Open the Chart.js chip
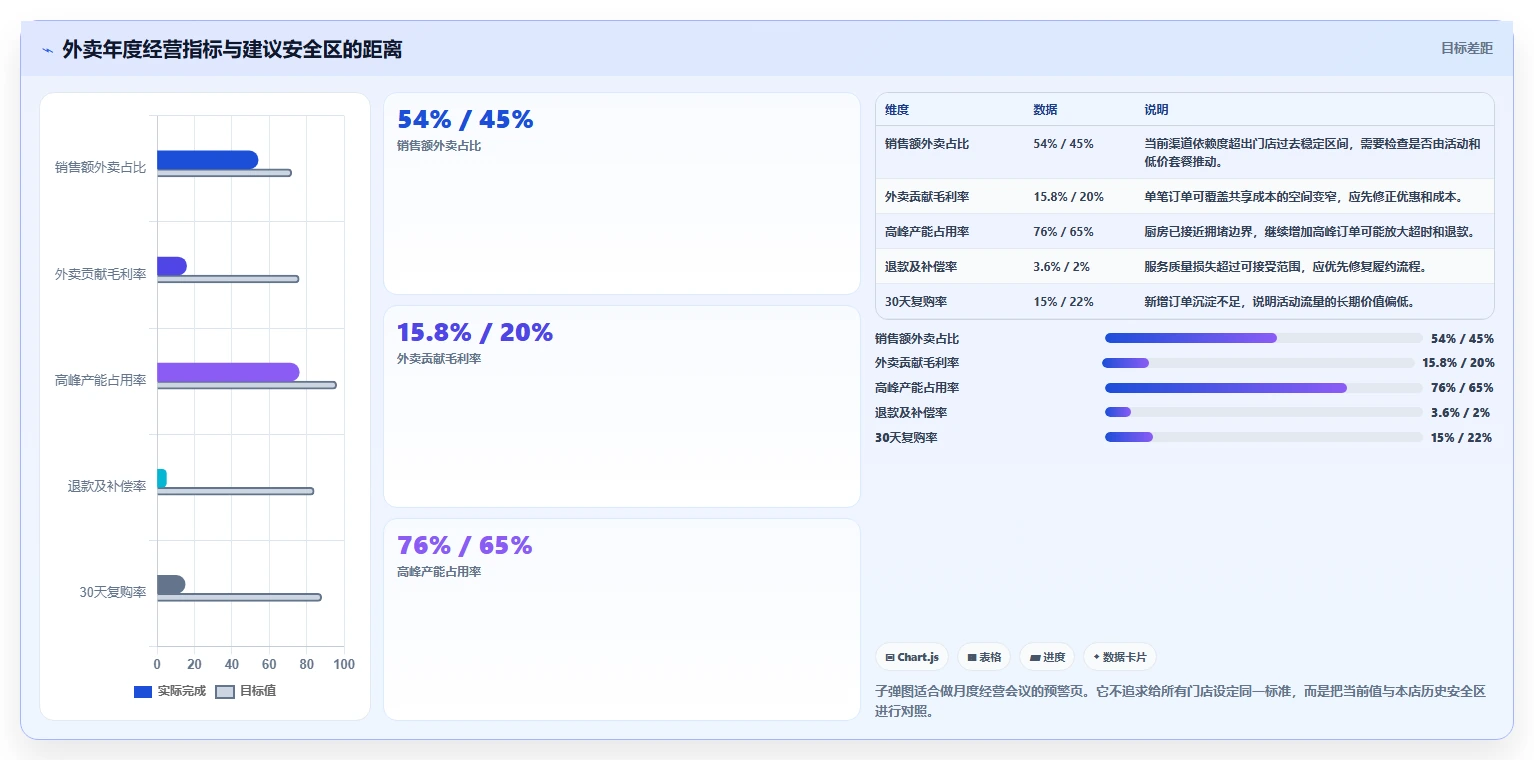The width and height of the screenshot is (1534, 760). tap(912, 657)
